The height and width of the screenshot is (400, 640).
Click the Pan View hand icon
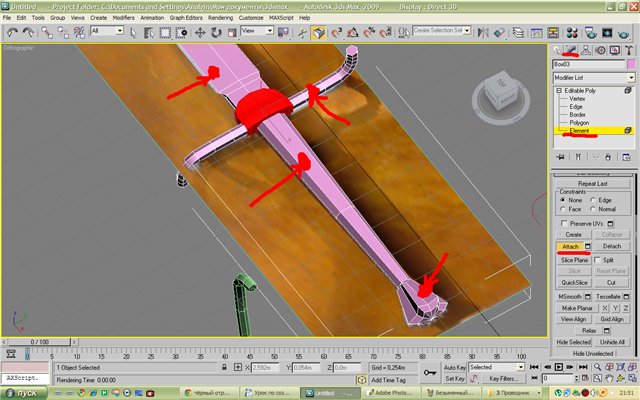coord(609,379)
